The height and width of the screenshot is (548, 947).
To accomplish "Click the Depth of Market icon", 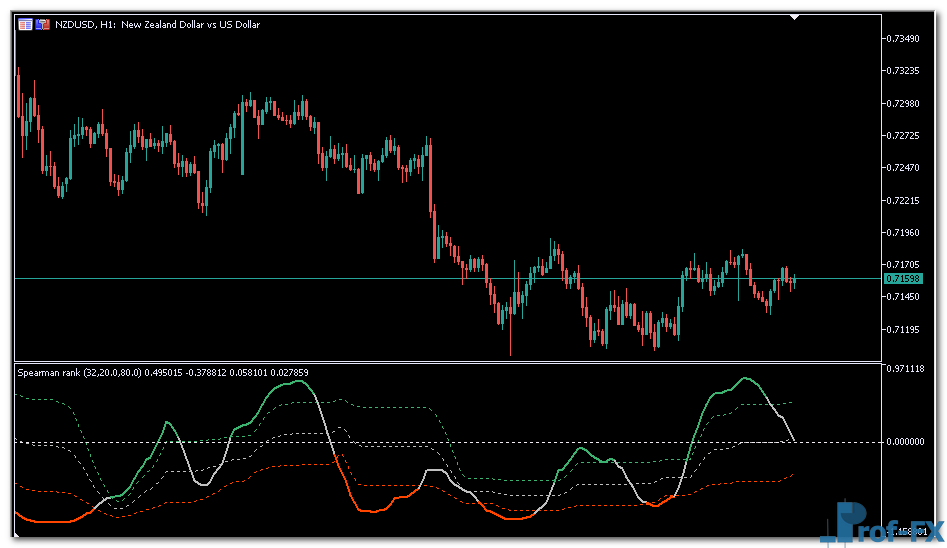I will pyautogui.click(x=43, y=24).
